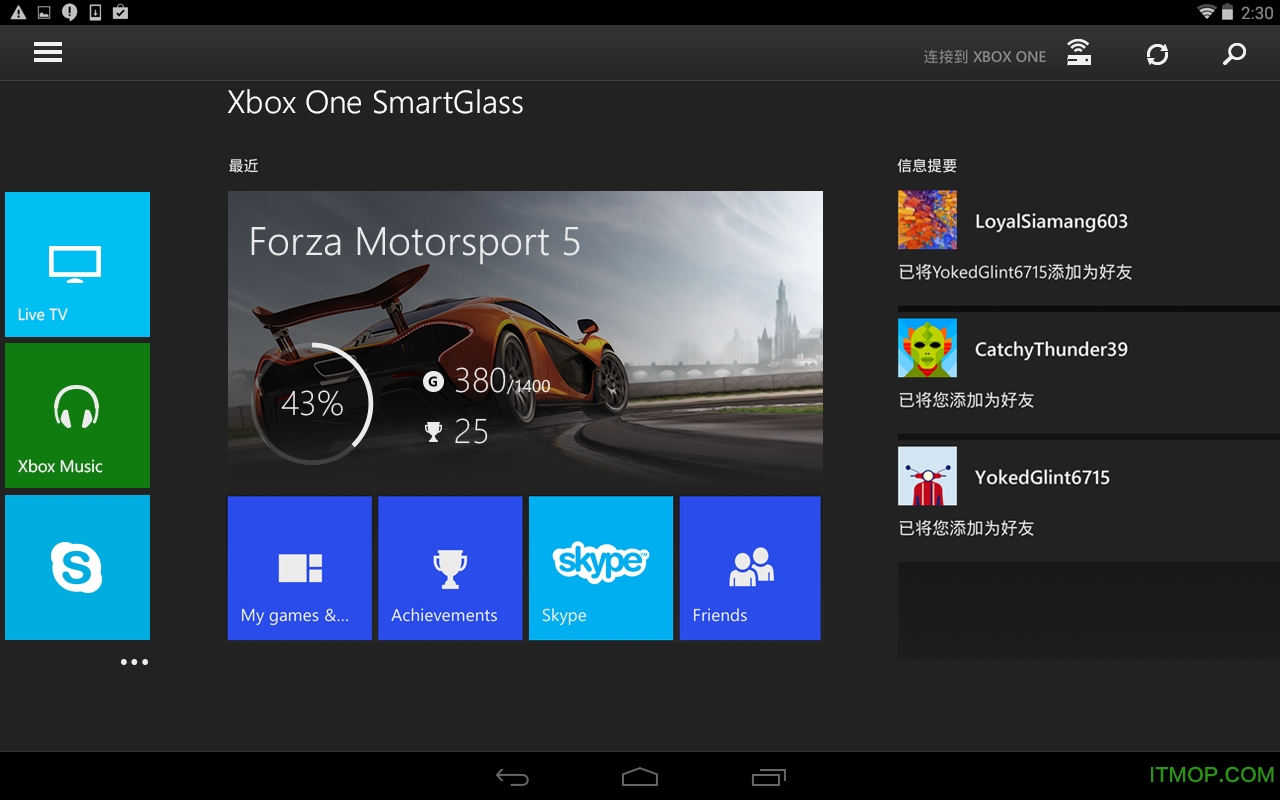The image size is (1280, 800).
Task: Open My games & apps tile
Action: click(x=300, y=568)
